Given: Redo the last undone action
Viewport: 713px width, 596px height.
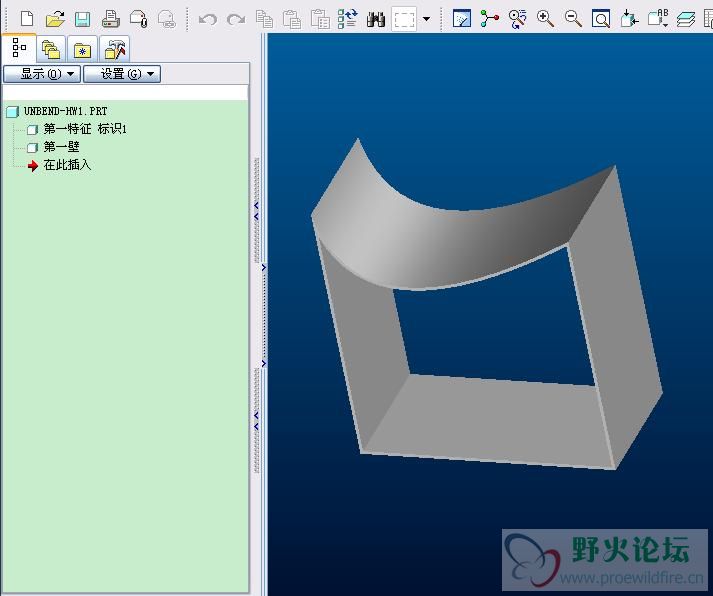Looking at the screenshot, I should tap(236, 20).
